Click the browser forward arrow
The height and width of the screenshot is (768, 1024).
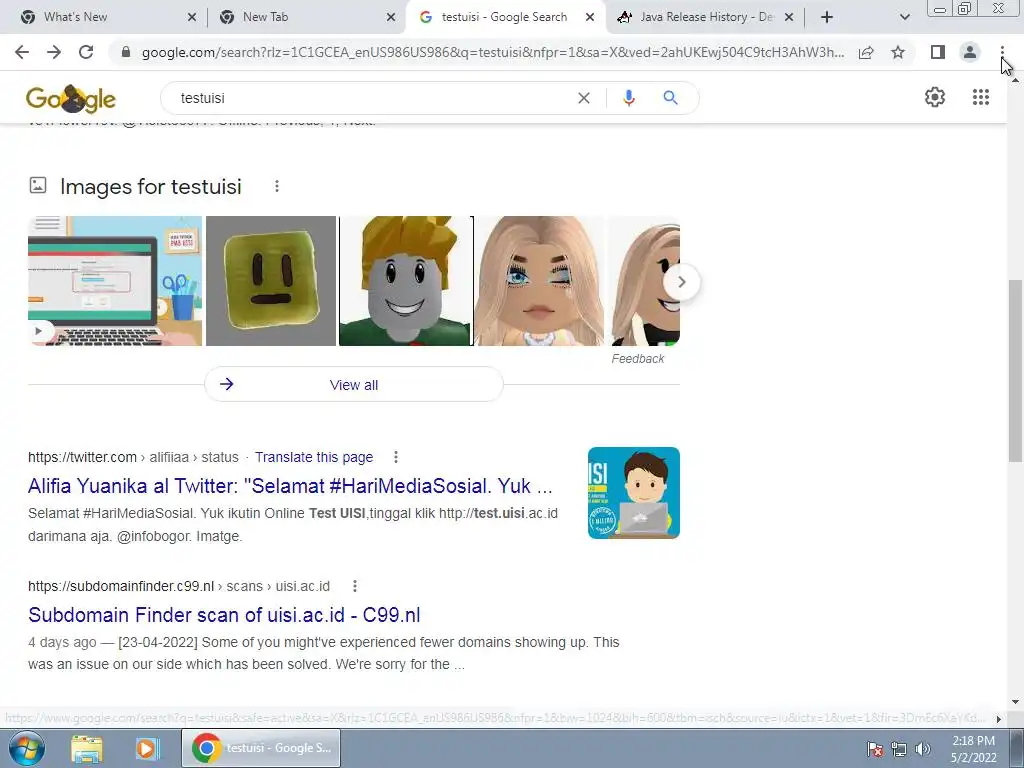coord(54,52)
